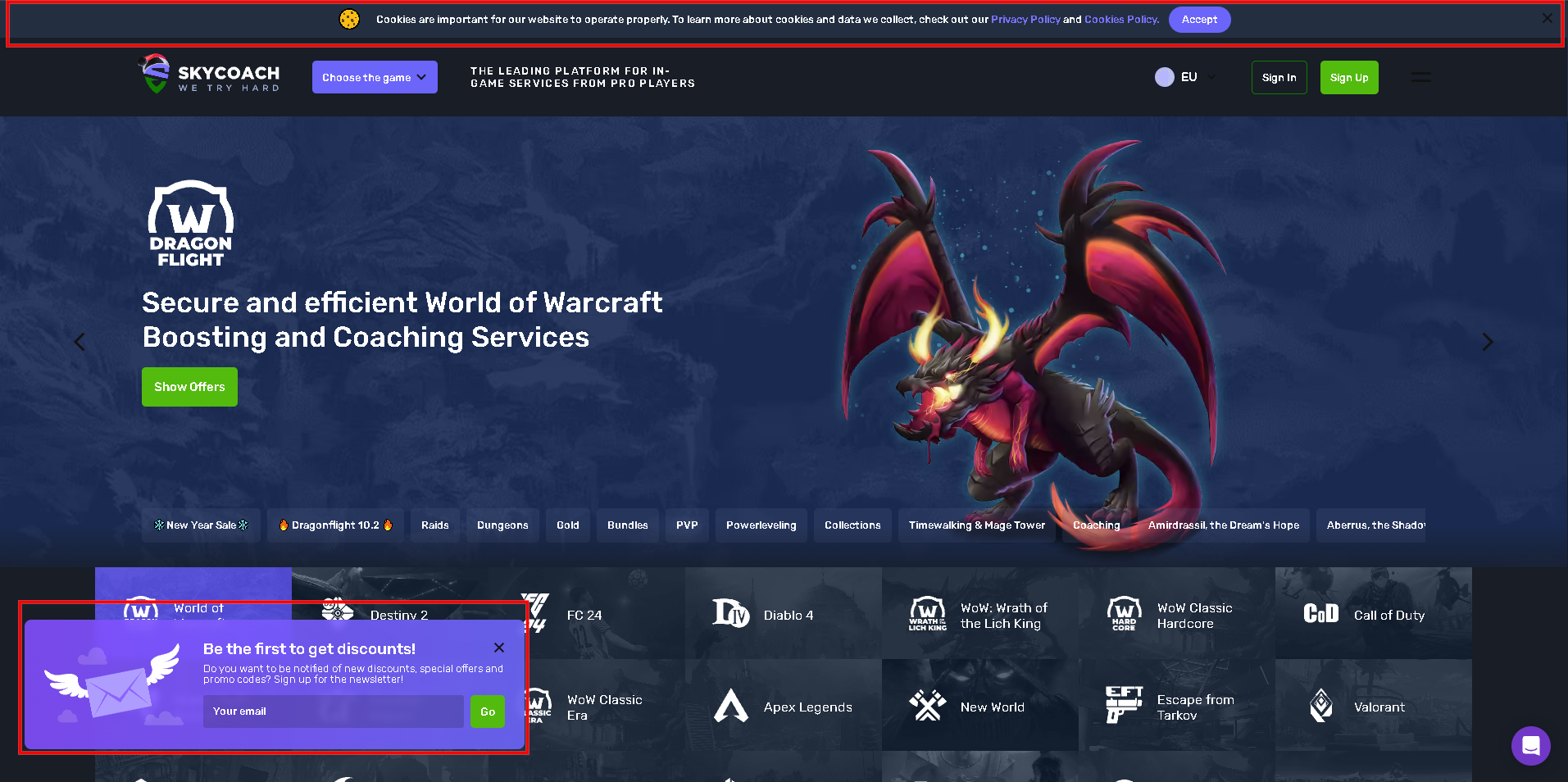
Task: Click the Show Offers button
Action: (x=189, y=387)
